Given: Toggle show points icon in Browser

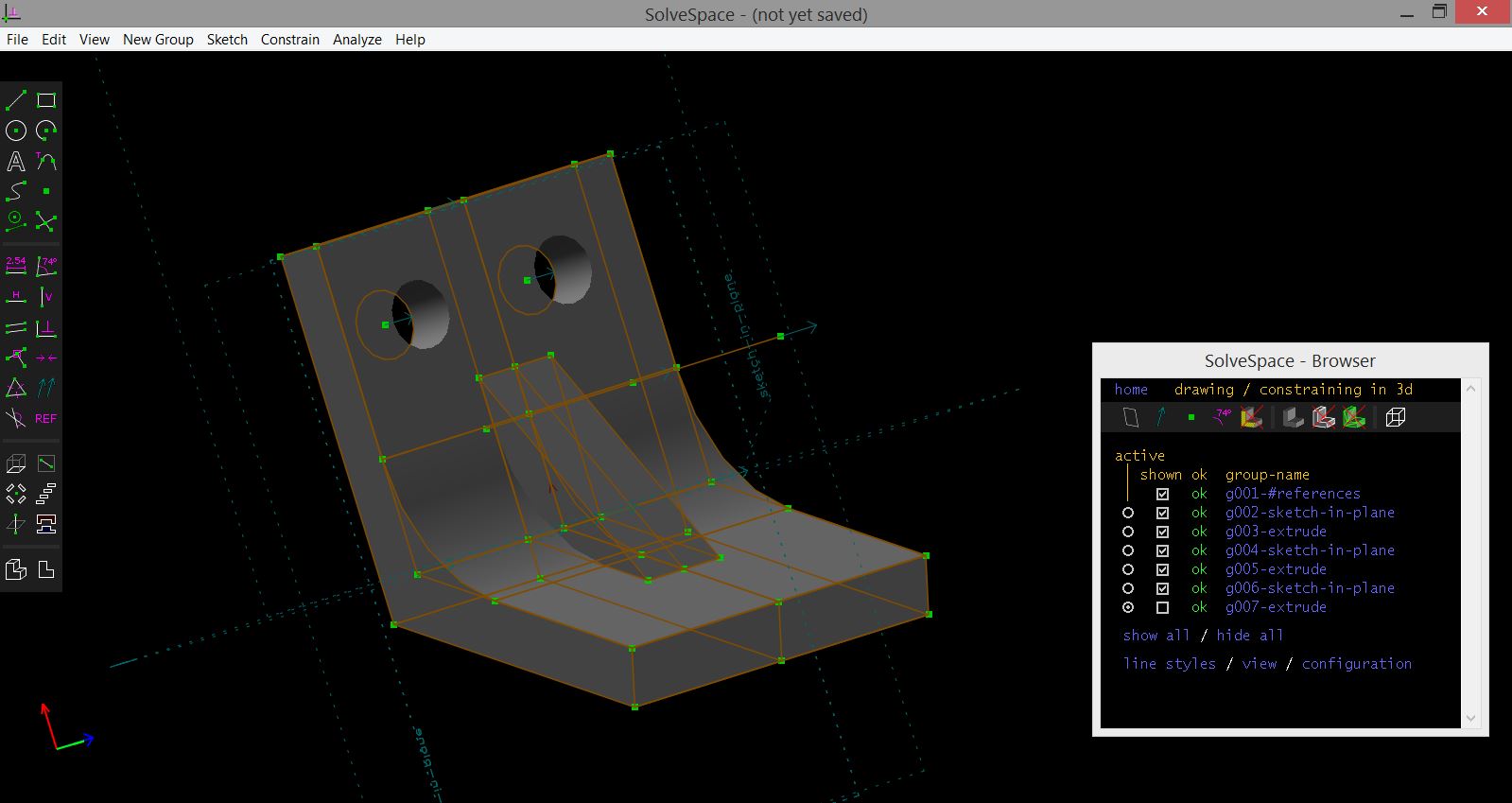Looking at the screenshot, I should 1191,417.
